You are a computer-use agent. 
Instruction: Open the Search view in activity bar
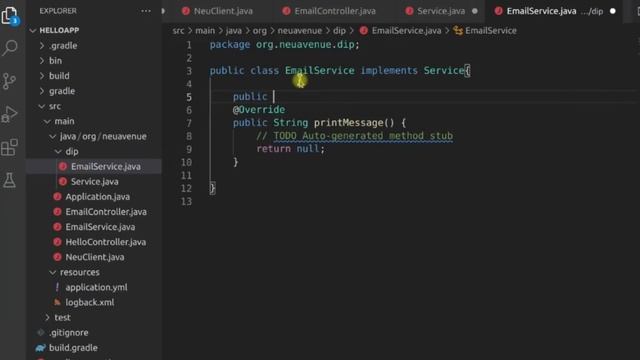click(x=10, y=48)
